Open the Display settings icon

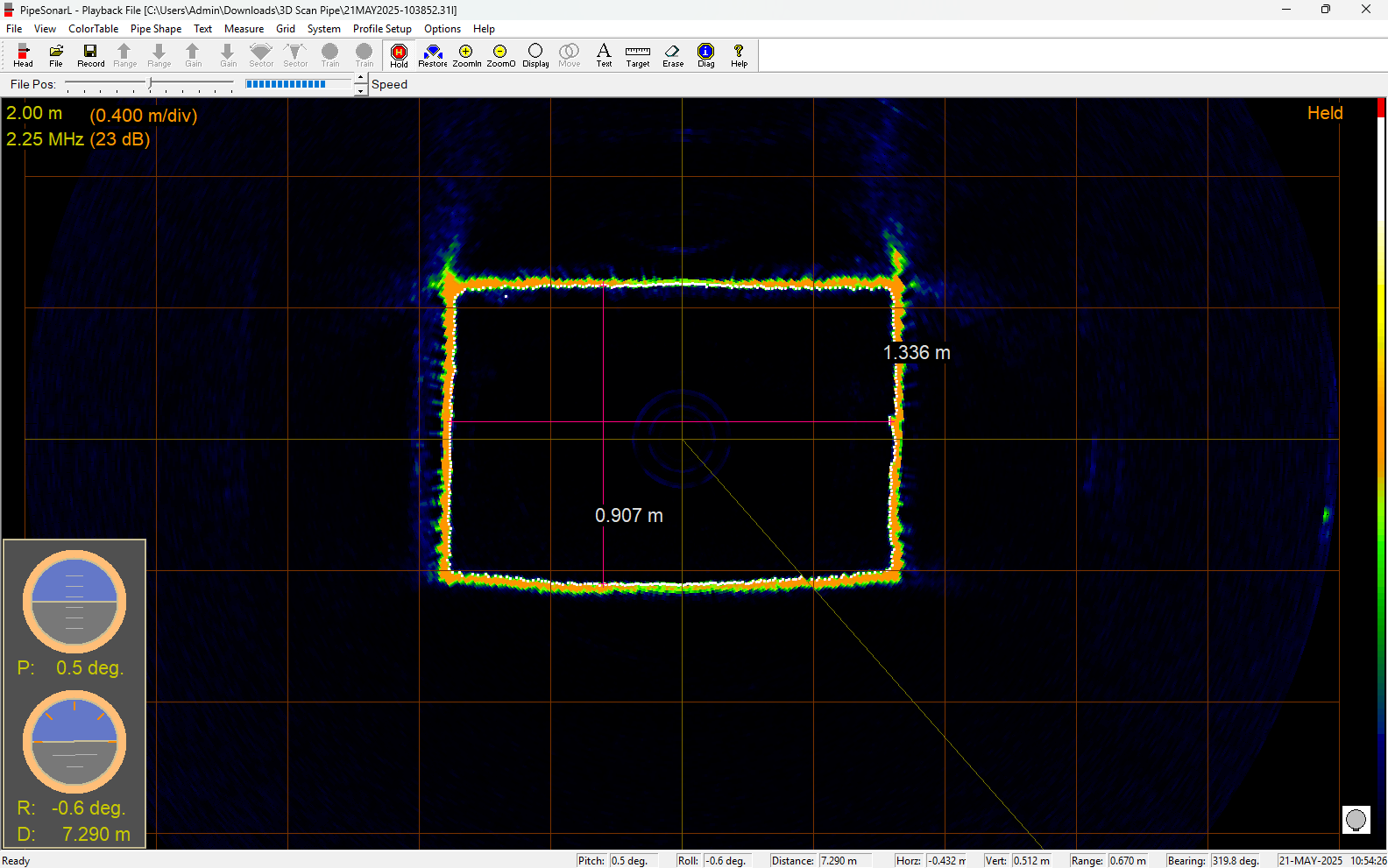(x=535, y=55)
